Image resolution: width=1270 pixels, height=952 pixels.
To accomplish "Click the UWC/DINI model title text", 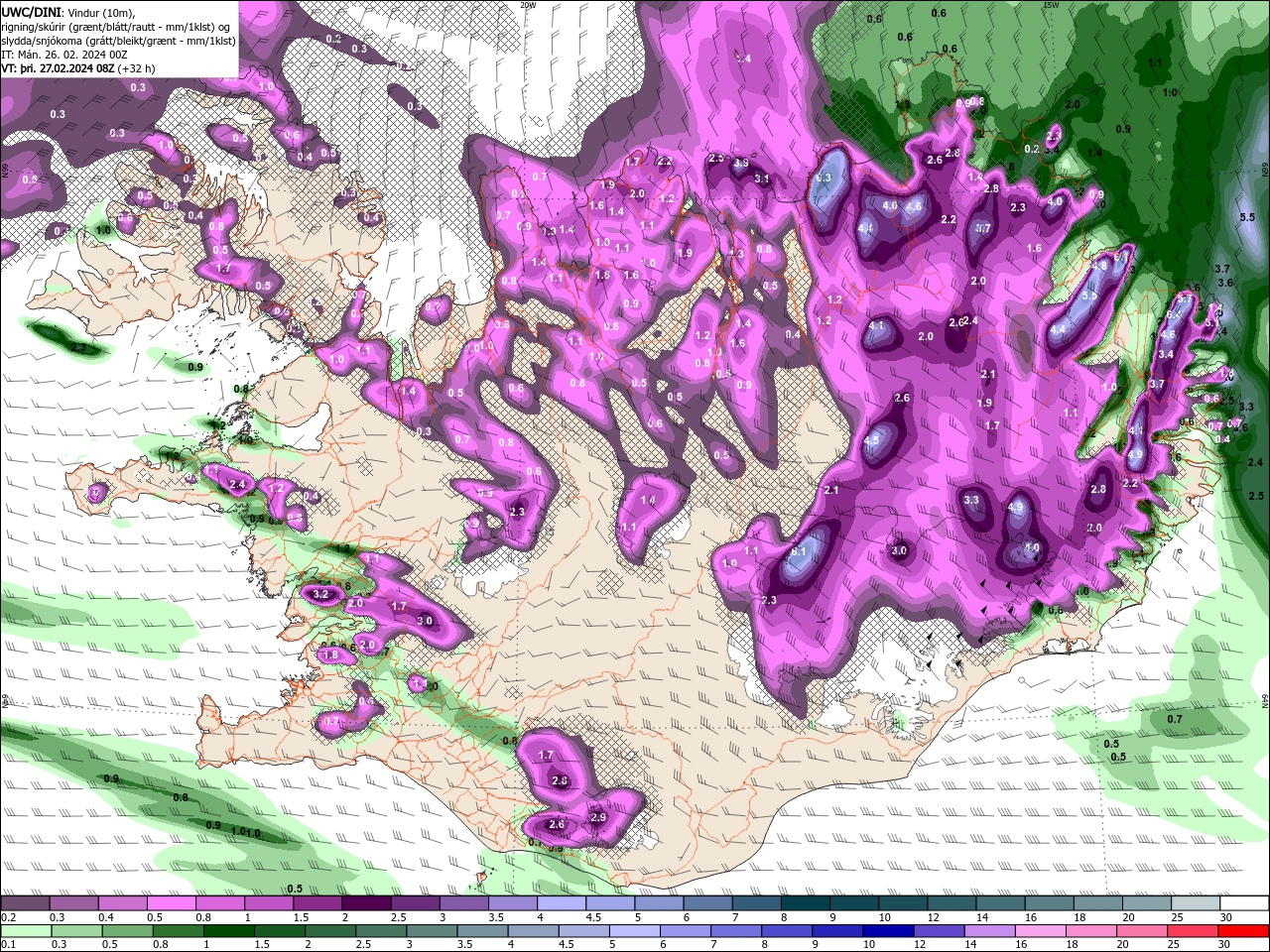I will coord(32,11).
